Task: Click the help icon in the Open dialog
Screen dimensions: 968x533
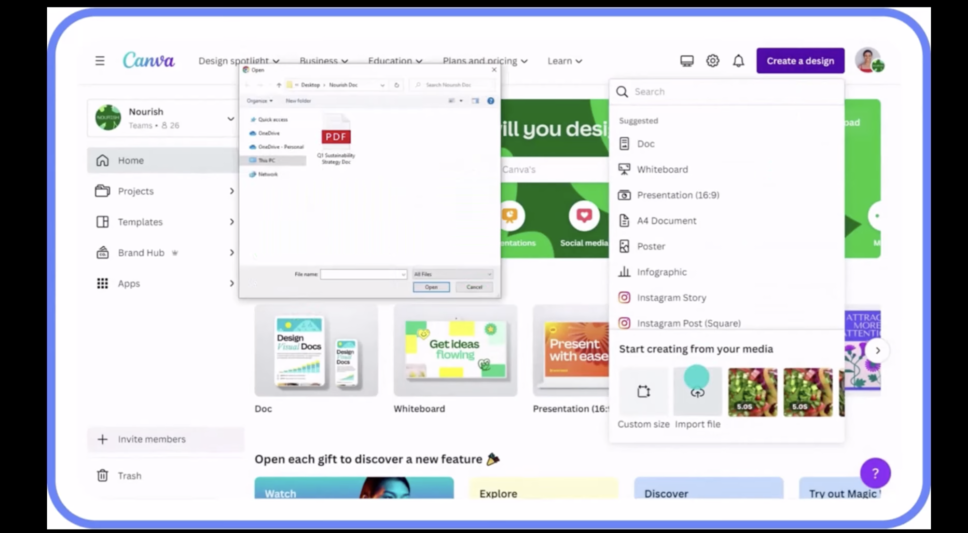Action: click(491, 101)
